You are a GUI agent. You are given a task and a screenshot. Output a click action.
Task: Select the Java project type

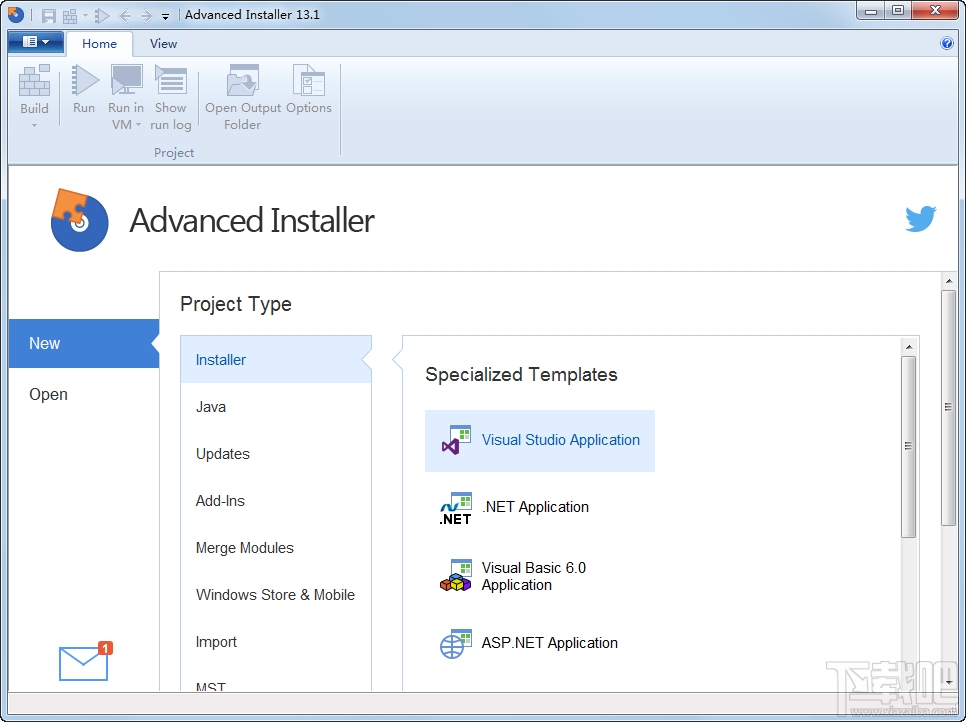coord(275,407)
